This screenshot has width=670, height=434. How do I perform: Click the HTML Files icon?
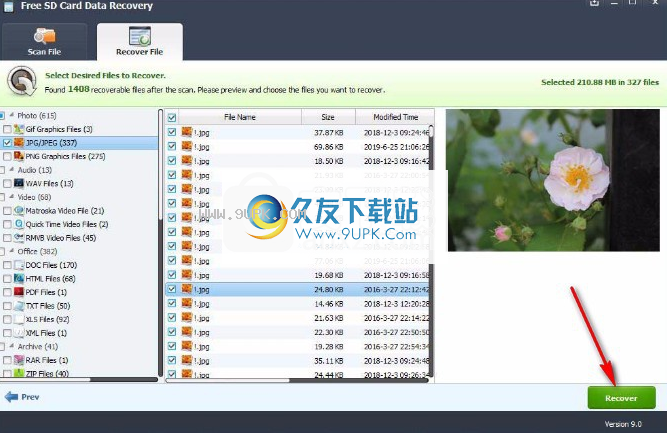point(19,279)
